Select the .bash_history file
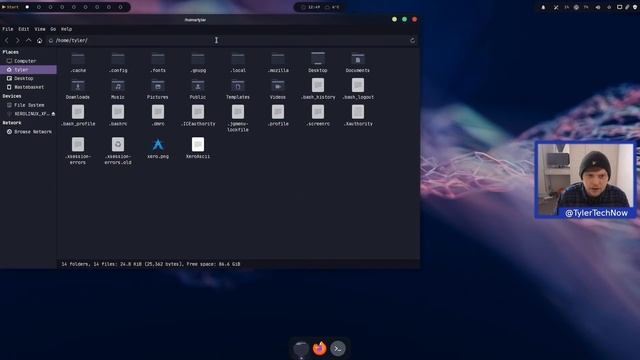 tap(318, 89)
